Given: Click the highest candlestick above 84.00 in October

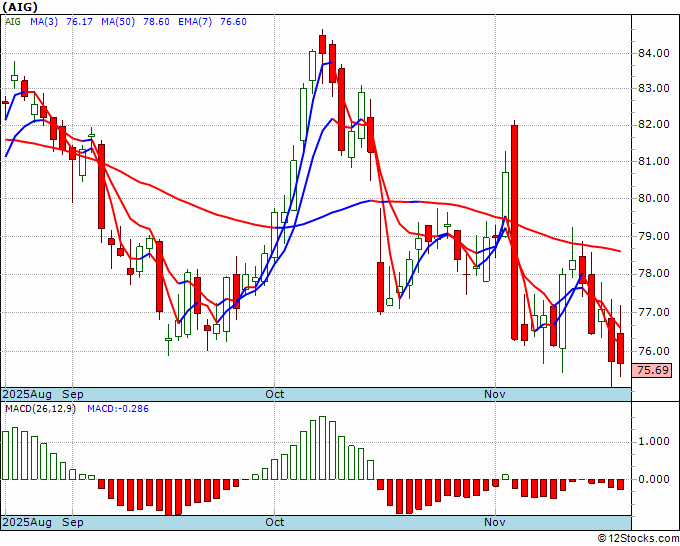Looking at the screenshot, I should [x=323, y=44].
